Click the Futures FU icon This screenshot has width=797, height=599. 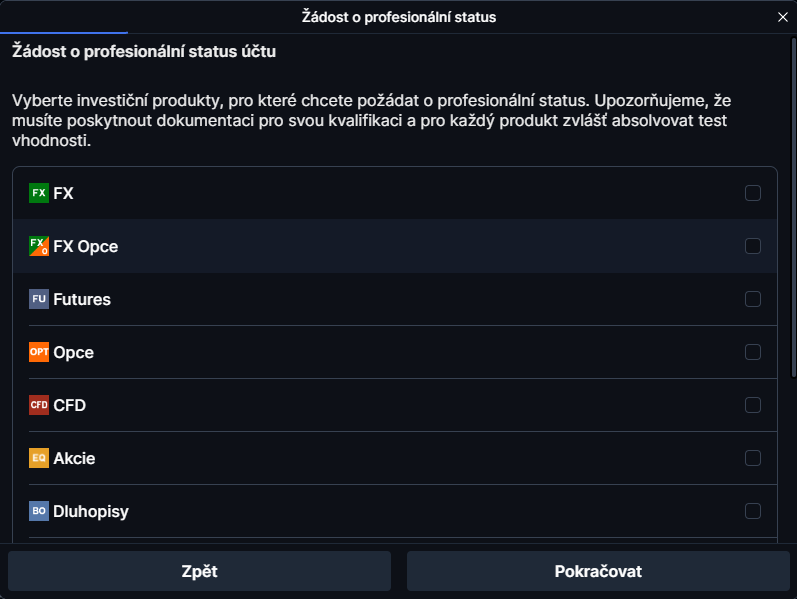(39, 299)
